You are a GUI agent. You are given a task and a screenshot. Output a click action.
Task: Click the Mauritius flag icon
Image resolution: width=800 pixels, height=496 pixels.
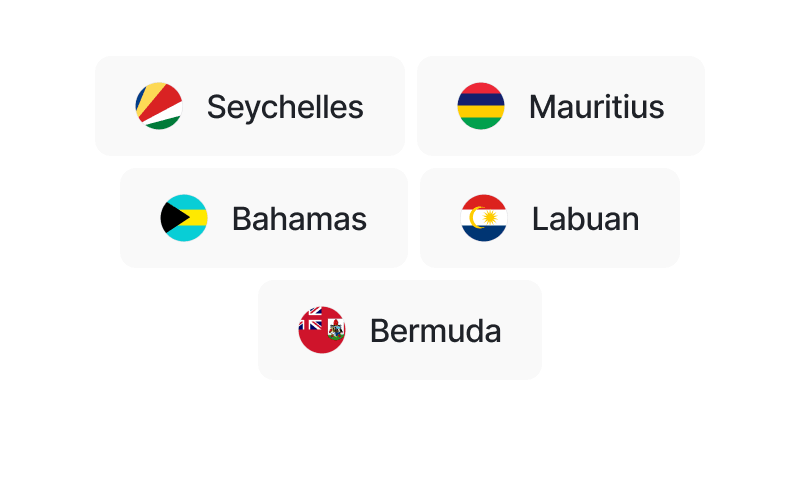481,106
